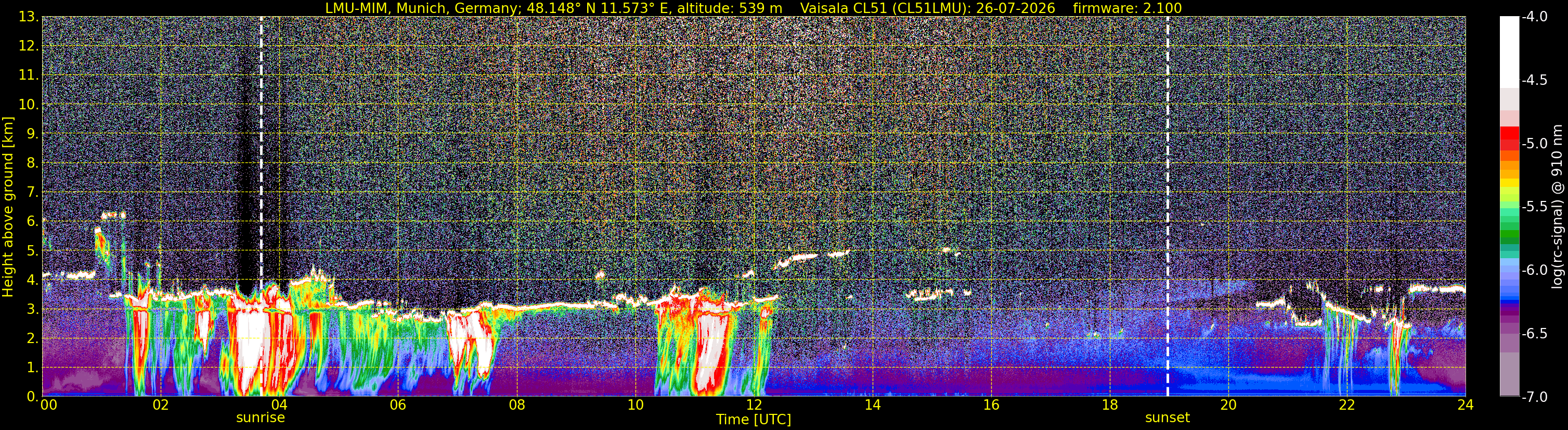Select the '06' tick on the time axis

click(x=397, y=405)
